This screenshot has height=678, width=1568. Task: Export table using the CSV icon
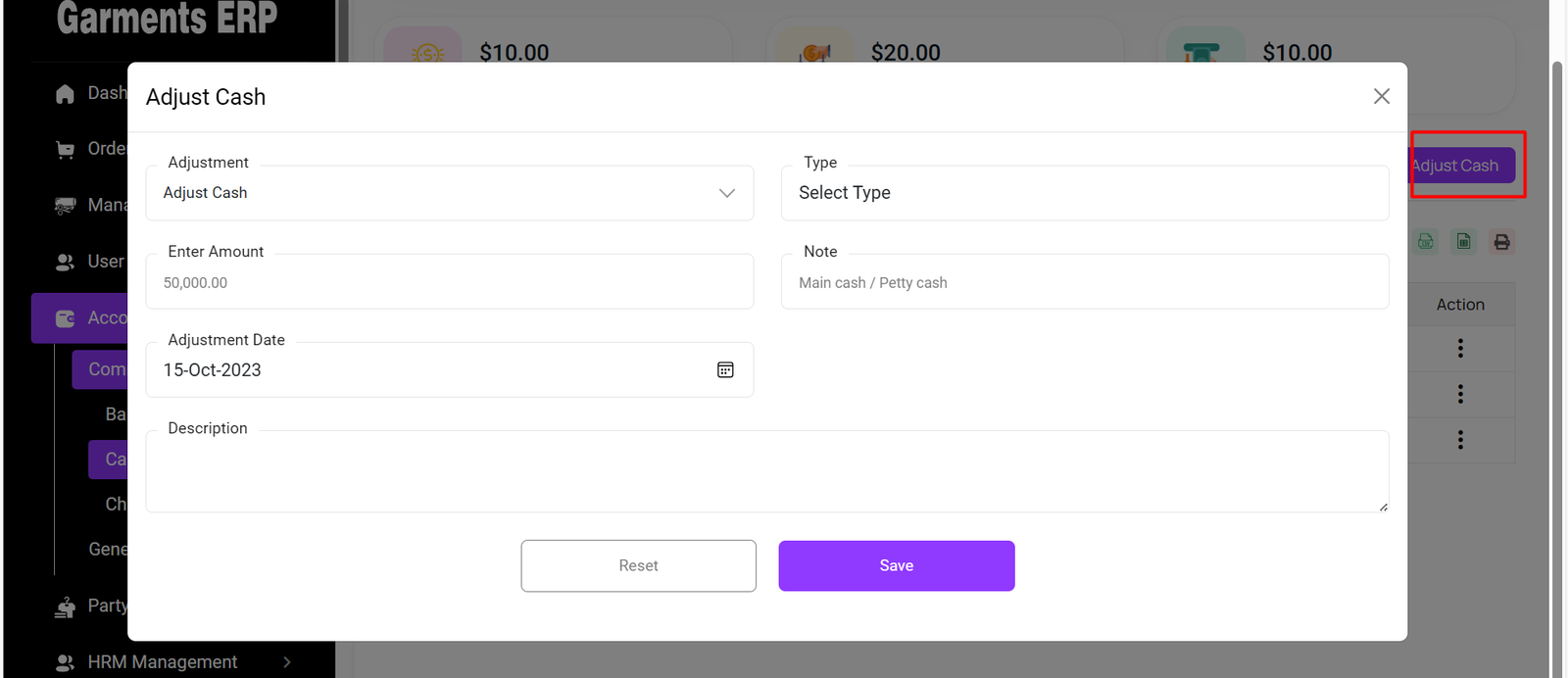coord(1426,242)
